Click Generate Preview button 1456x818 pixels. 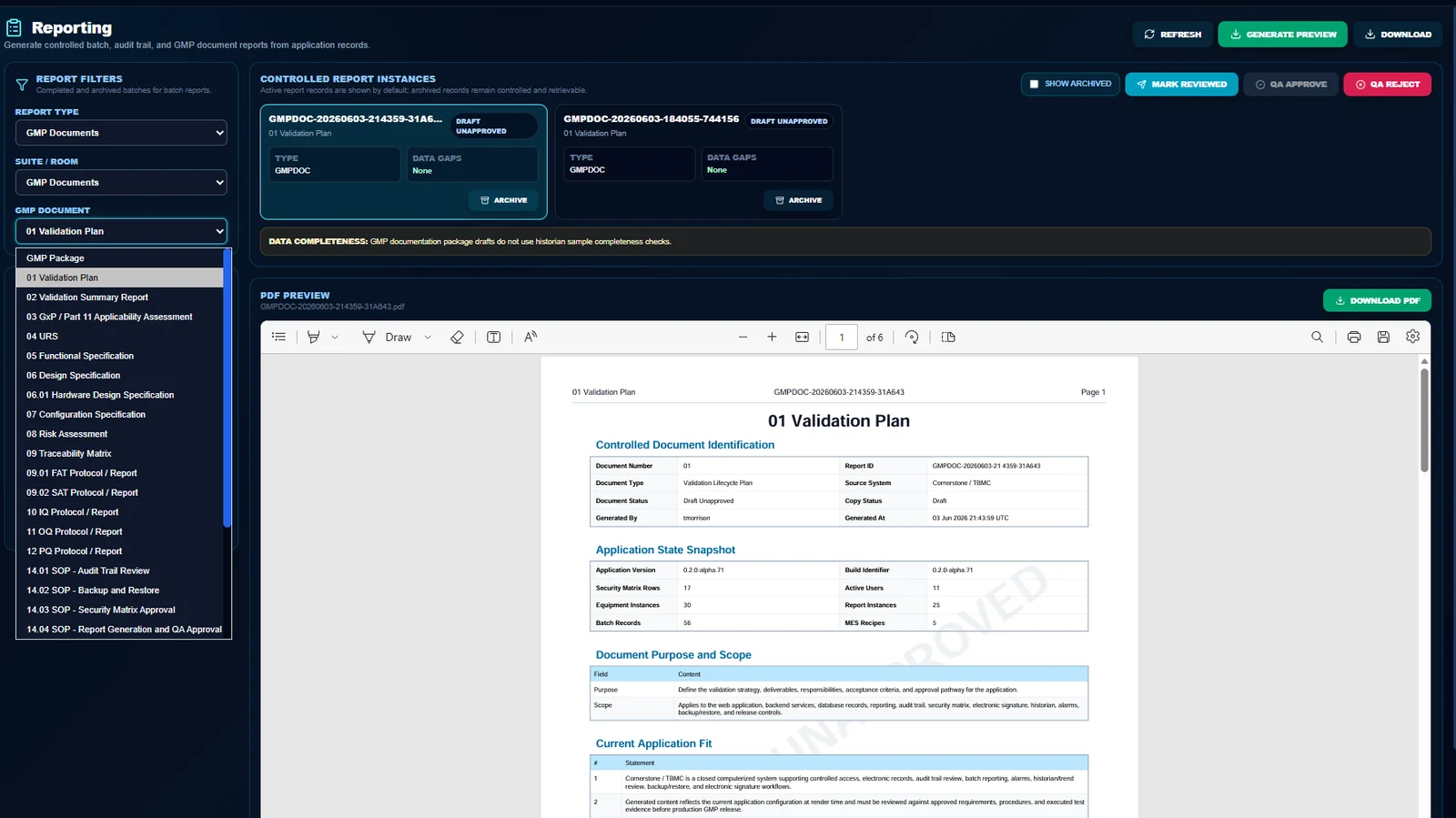tap(1283, 35)
